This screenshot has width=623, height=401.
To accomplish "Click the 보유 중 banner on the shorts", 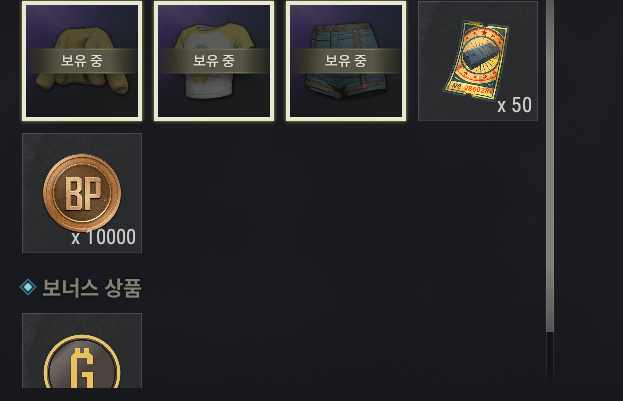I will point(346,61).
